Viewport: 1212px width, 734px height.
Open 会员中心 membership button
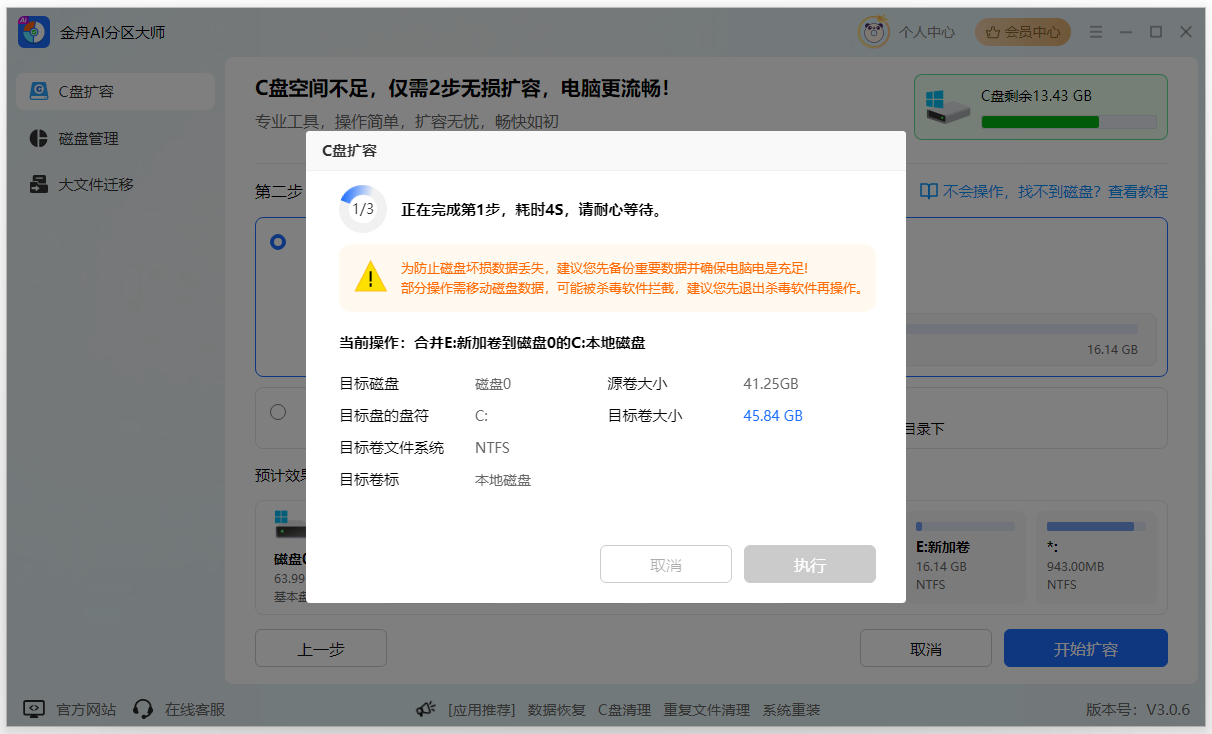point(1022,32)
